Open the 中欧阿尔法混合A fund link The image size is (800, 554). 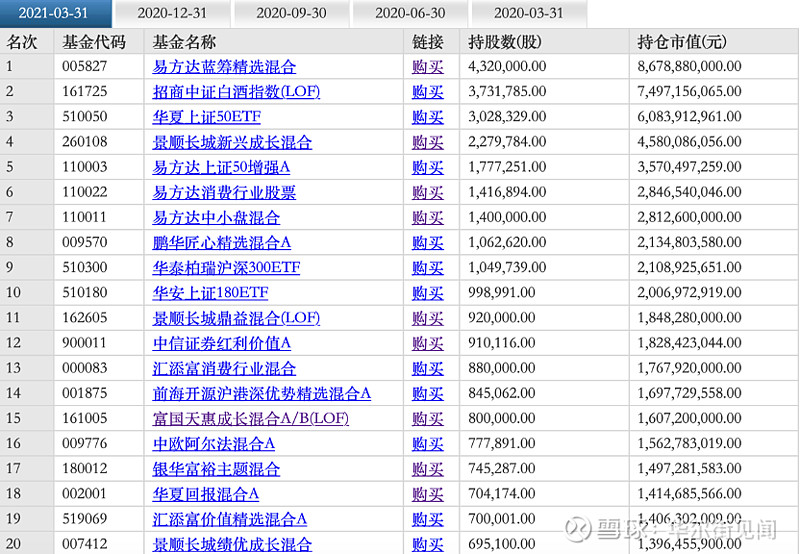coord(213,443)
